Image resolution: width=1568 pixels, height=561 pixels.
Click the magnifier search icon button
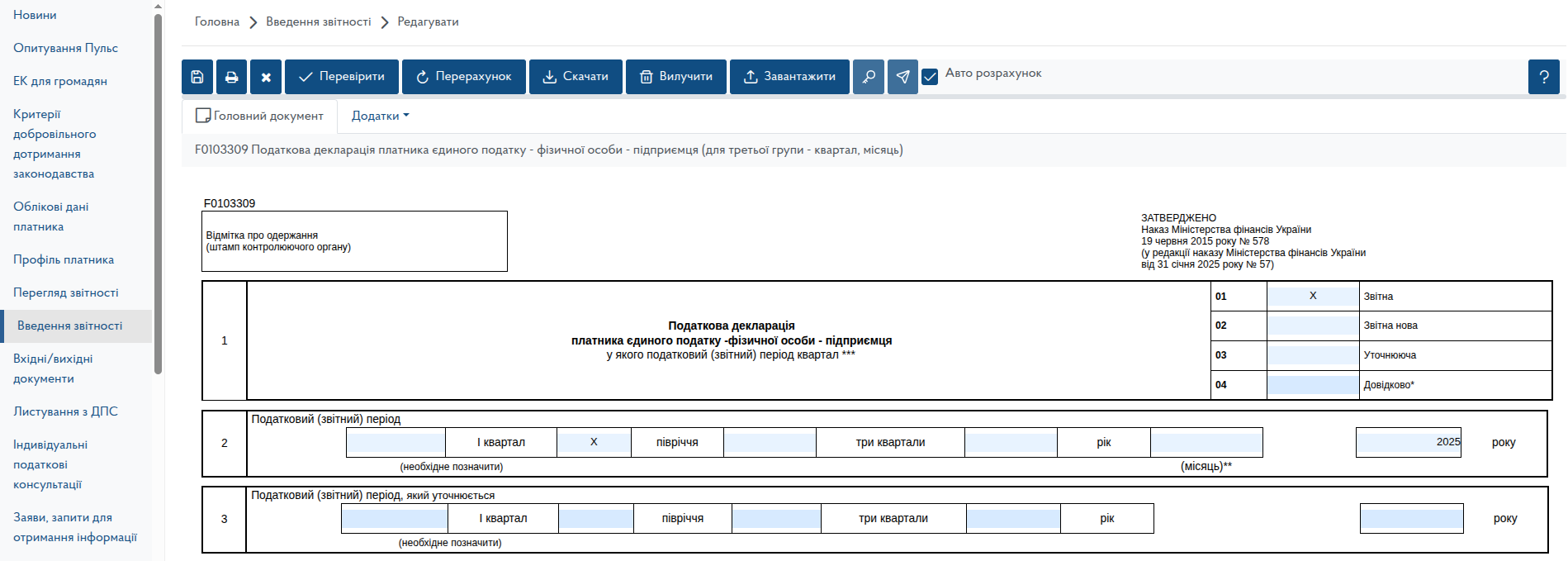point(869,77)
